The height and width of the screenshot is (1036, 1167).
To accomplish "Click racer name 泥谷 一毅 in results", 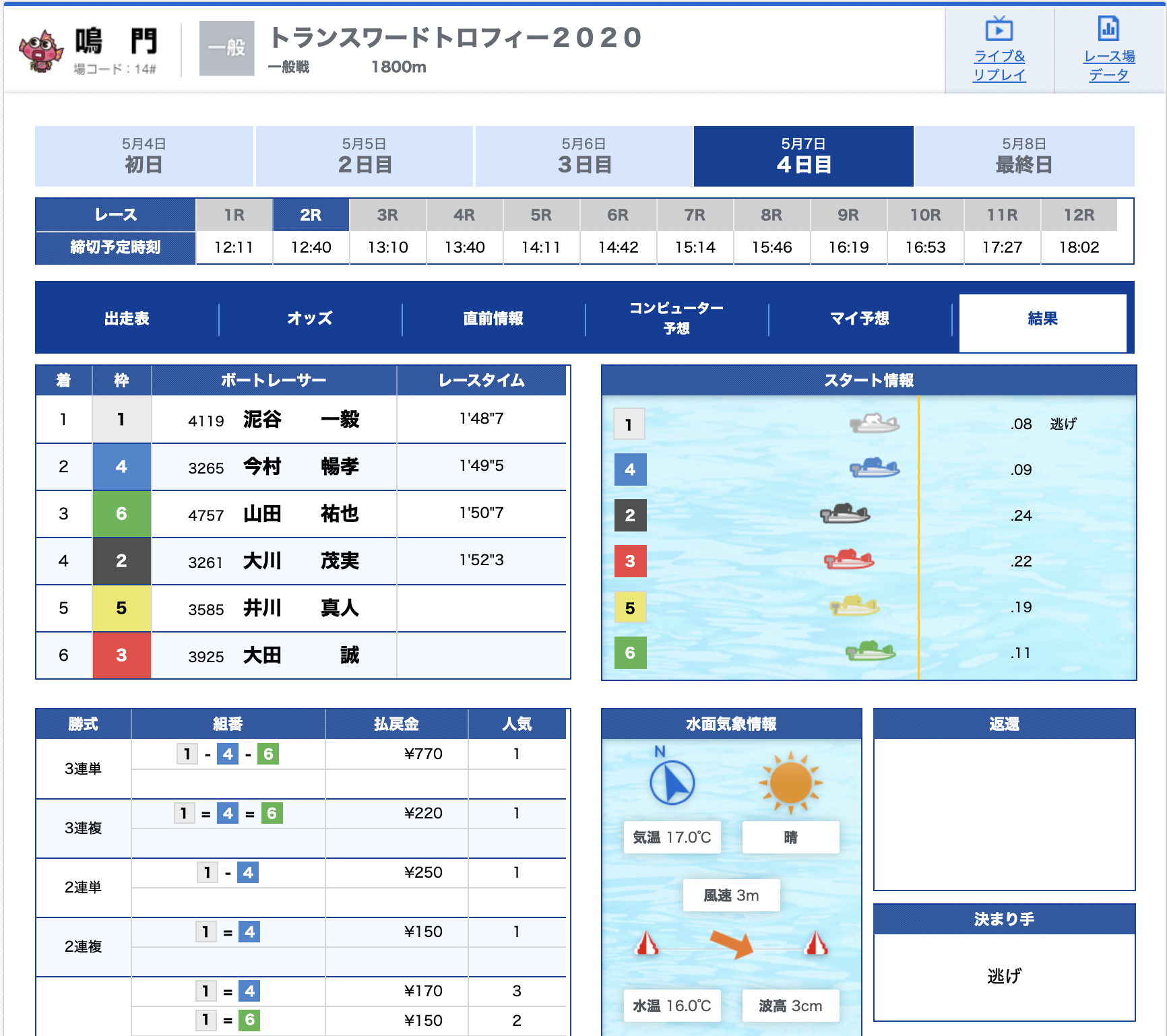I will coord(301,420).
